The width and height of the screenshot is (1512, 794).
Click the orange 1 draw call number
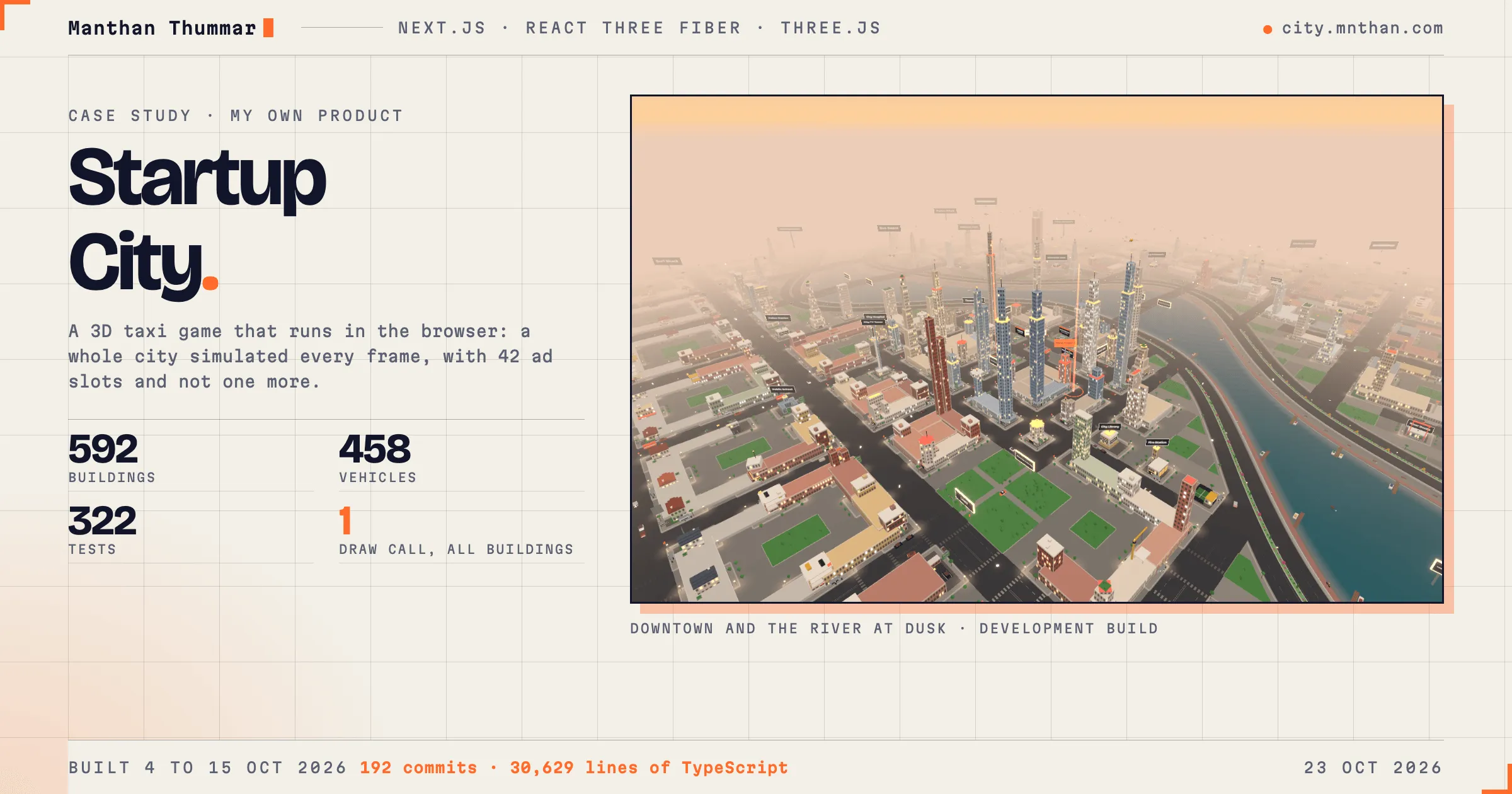tap(345, 521)
